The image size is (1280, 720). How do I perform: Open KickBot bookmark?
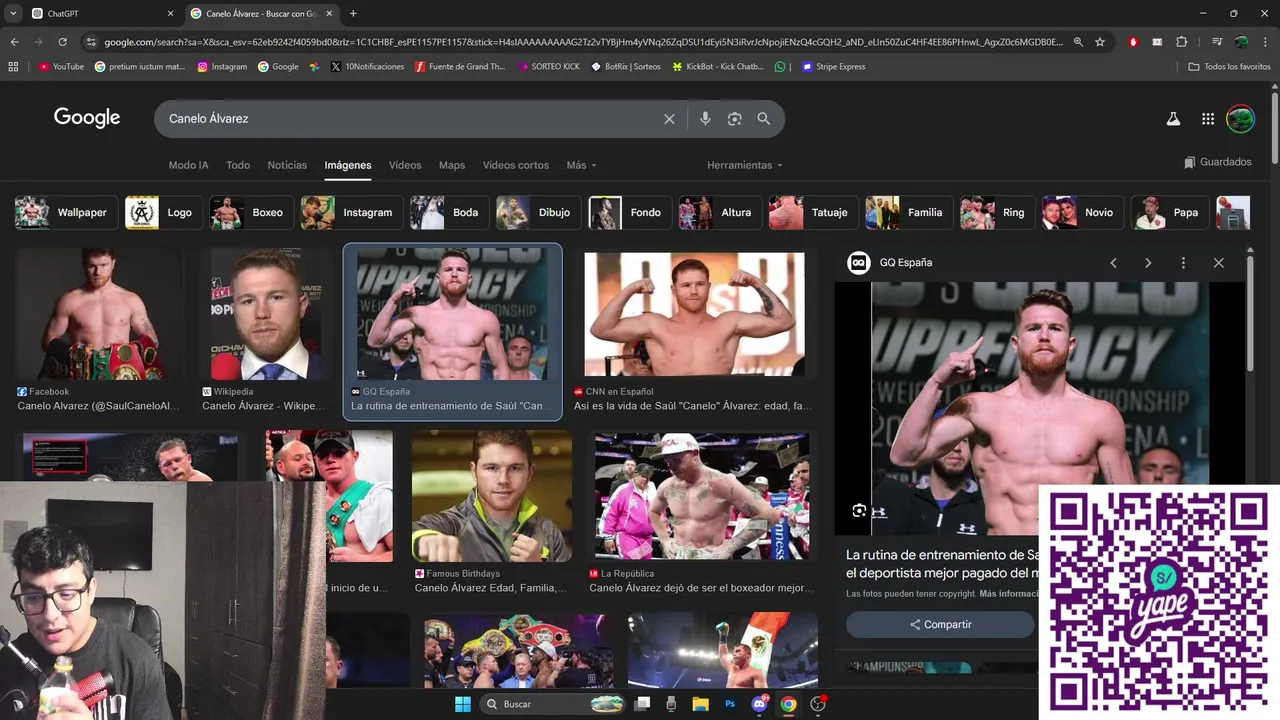[x=718, y=67]
